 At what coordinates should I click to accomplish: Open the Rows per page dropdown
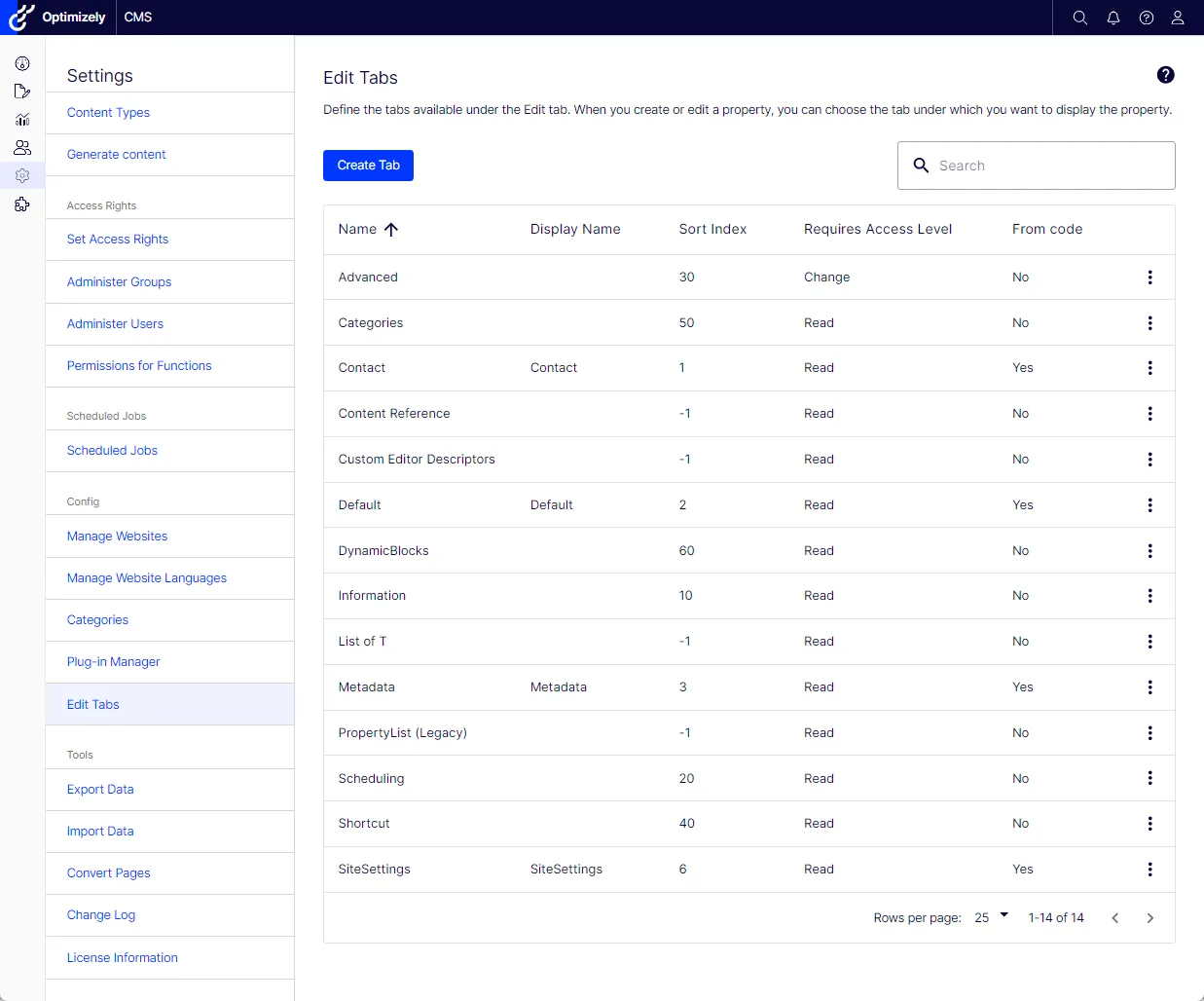pyautogui.click(x=991, y=917)
